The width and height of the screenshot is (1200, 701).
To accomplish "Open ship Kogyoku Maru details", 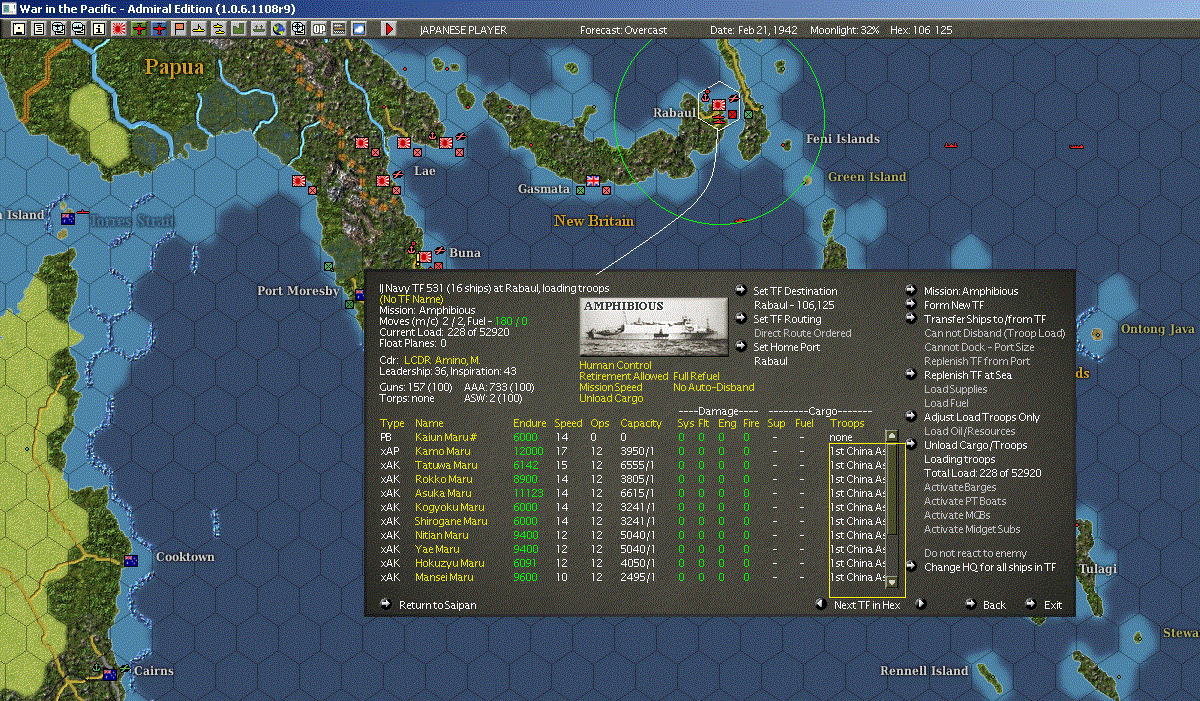I will tap(450, 508).
